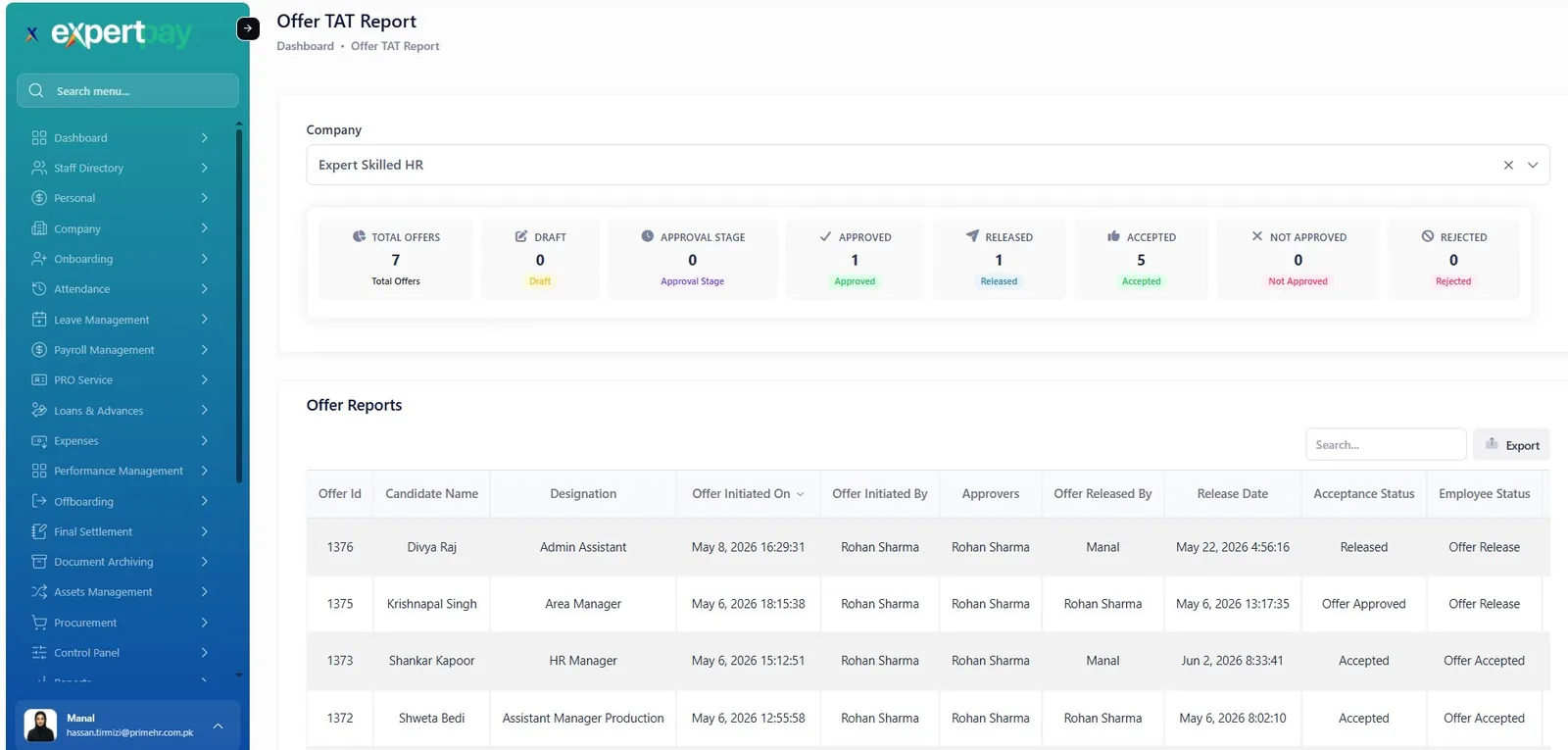Screen dimensions: 1568x750
Task: Click the Offboarding exit icon
Action: (x=39, y=501)
